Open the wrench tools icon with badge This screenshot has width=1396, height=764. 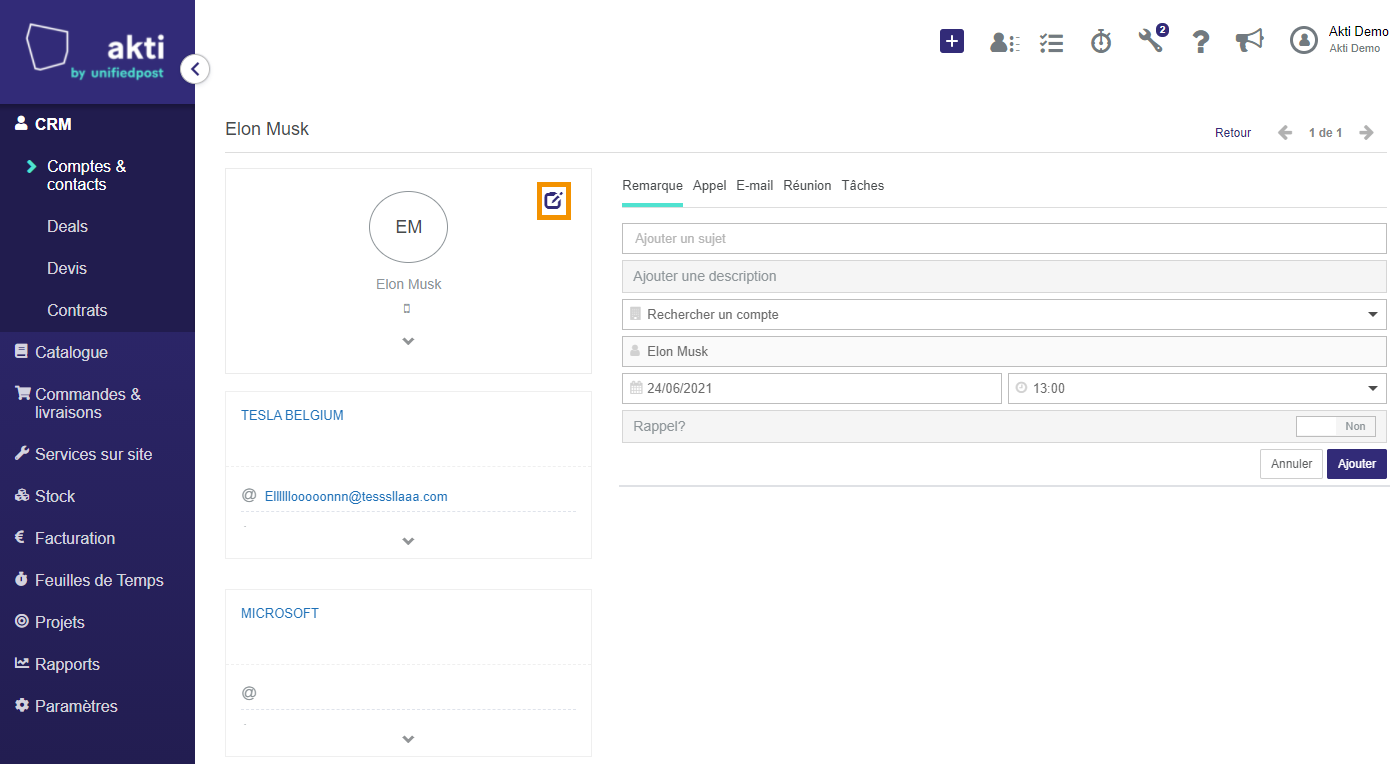coord(1152,39)
